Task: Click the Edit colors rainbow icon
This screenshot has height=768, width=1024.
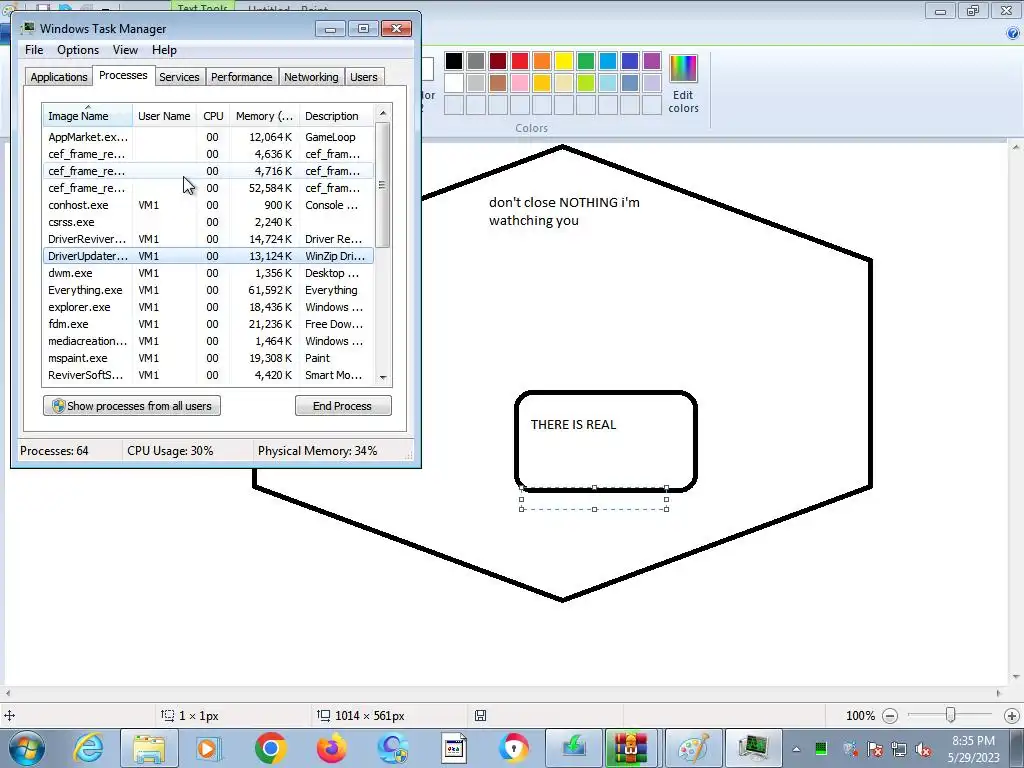Action: tap(683, 68)
